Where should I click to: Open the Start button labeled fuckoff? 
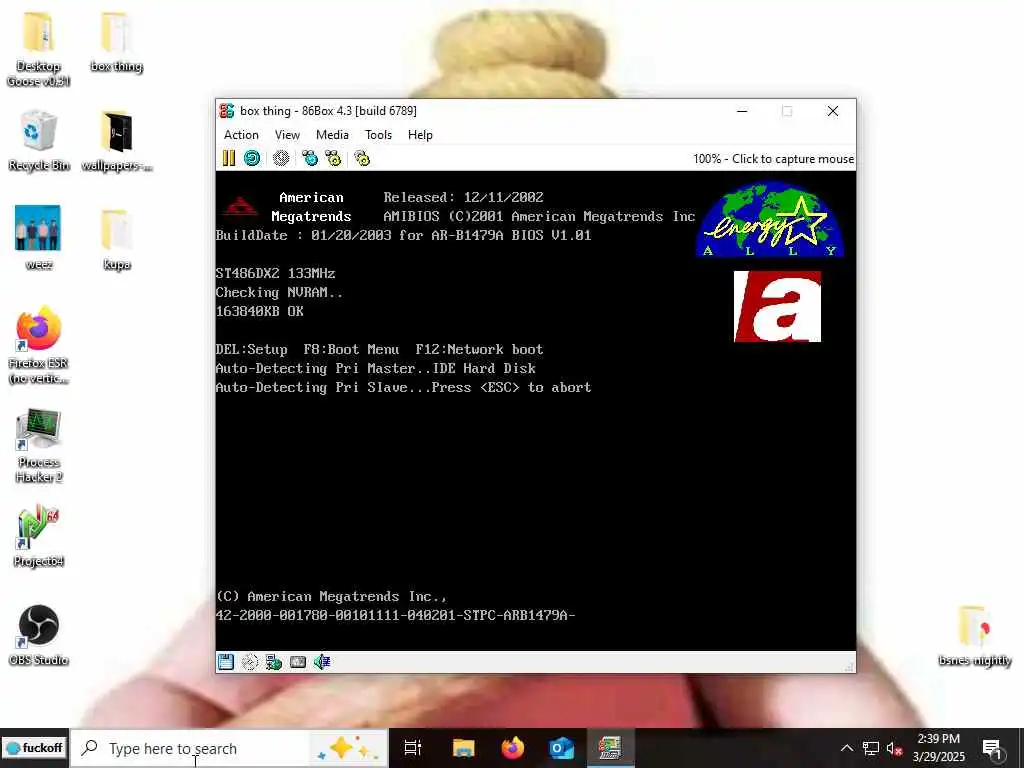34,748
